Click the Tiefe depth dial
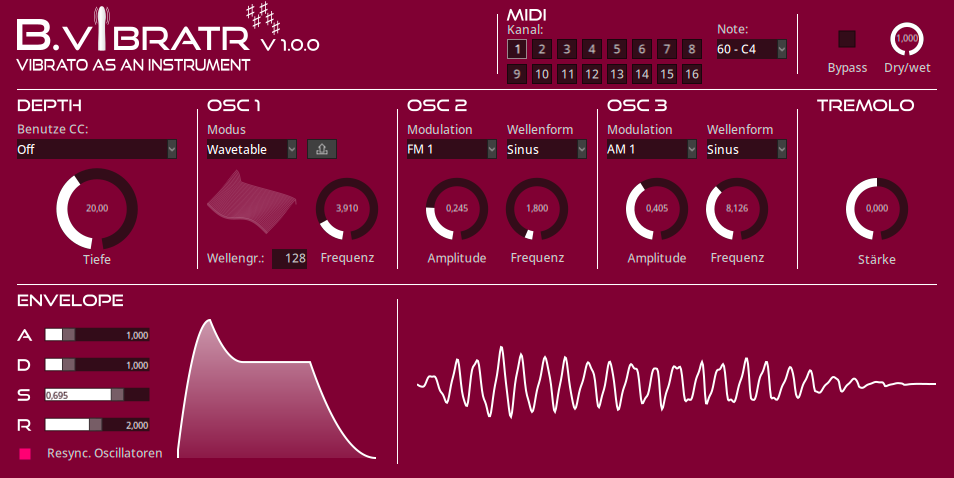Viewport: 954px width, 478px height. pyautogui.click(x=97, y=209)
